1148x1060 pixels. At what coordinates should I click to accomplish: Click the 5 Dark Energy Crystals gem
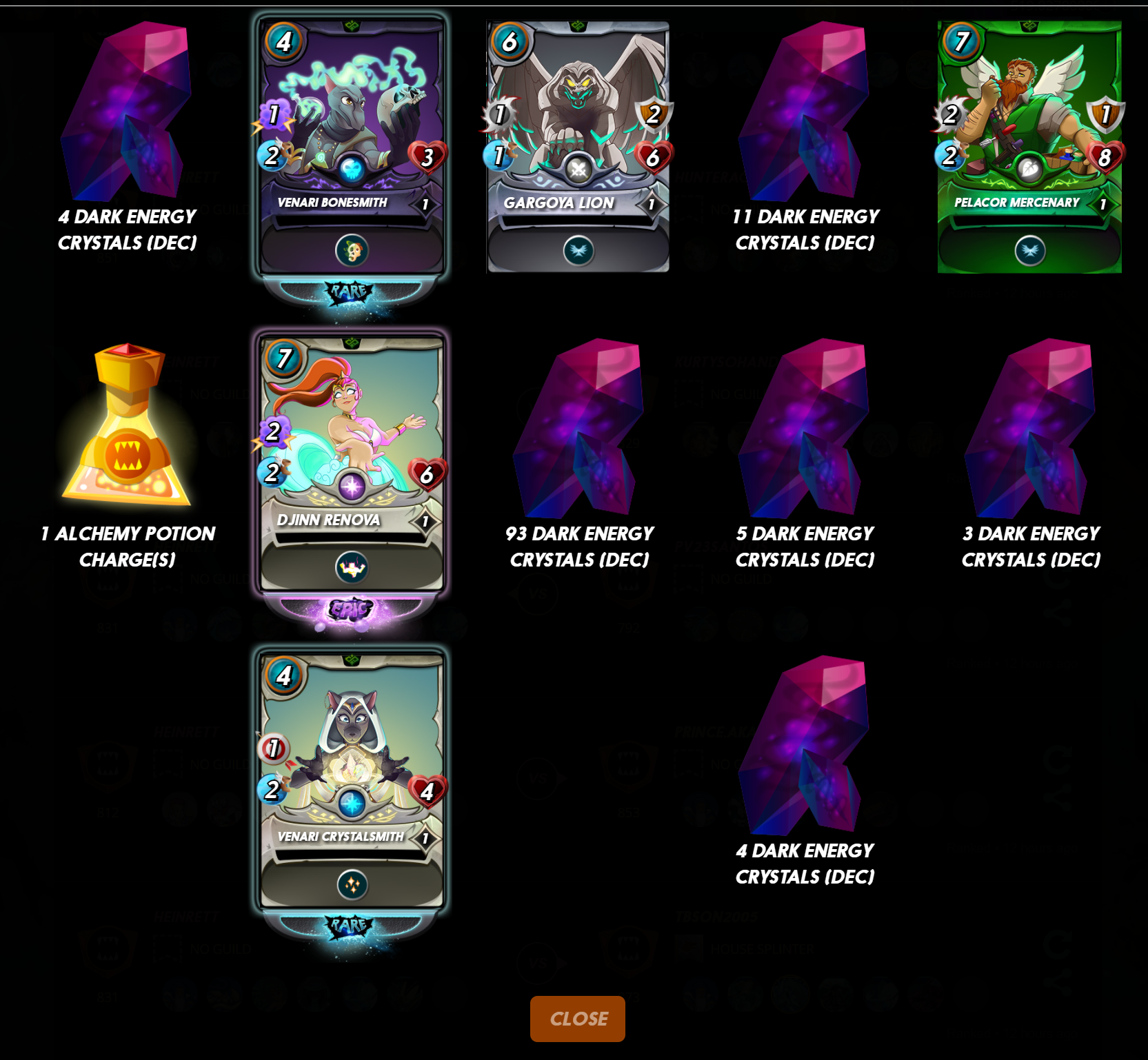coord(805,427)
